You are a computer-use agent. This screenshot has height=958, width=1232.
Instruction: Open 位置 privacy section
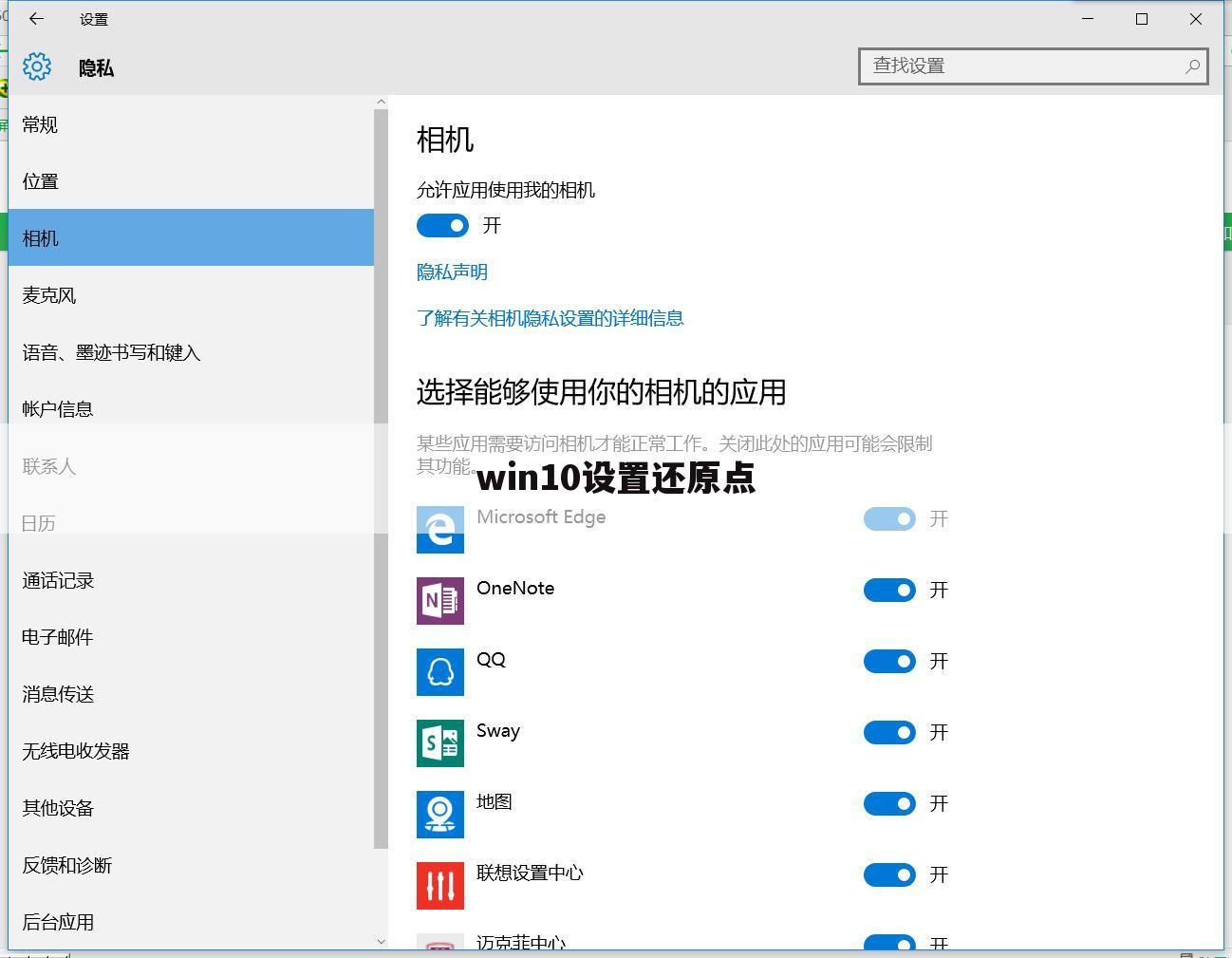click(x=191, y=181)
